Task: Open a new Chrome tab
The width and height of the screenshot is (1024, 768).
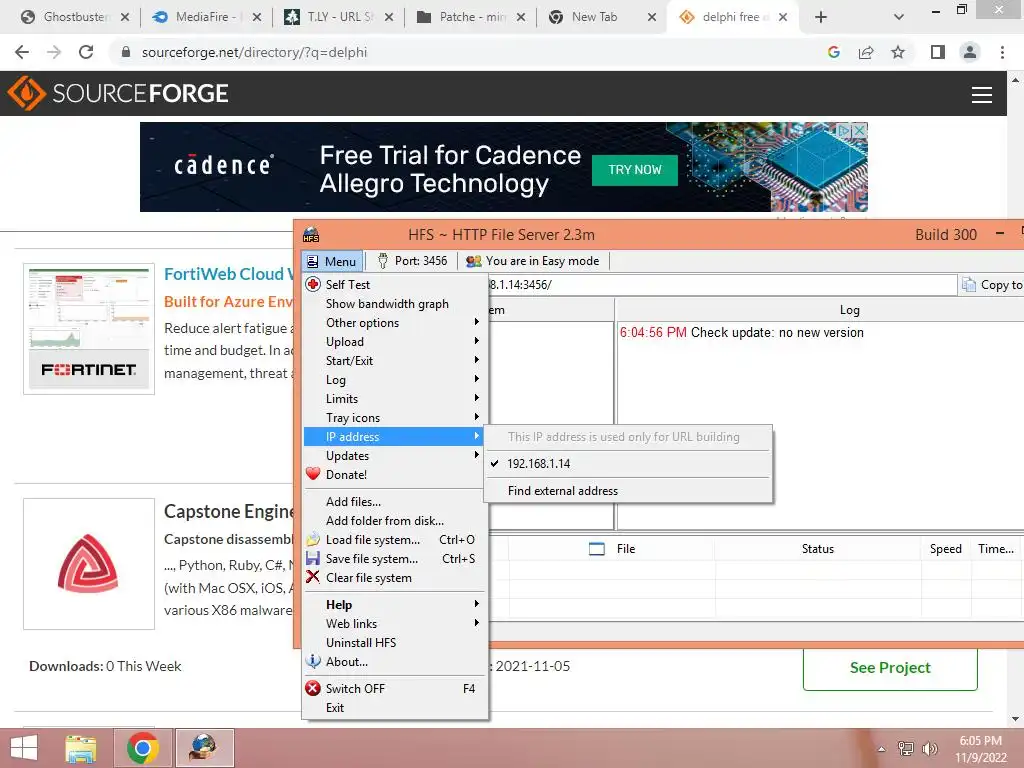Action: pyautogui.click(x=821, y=17)
